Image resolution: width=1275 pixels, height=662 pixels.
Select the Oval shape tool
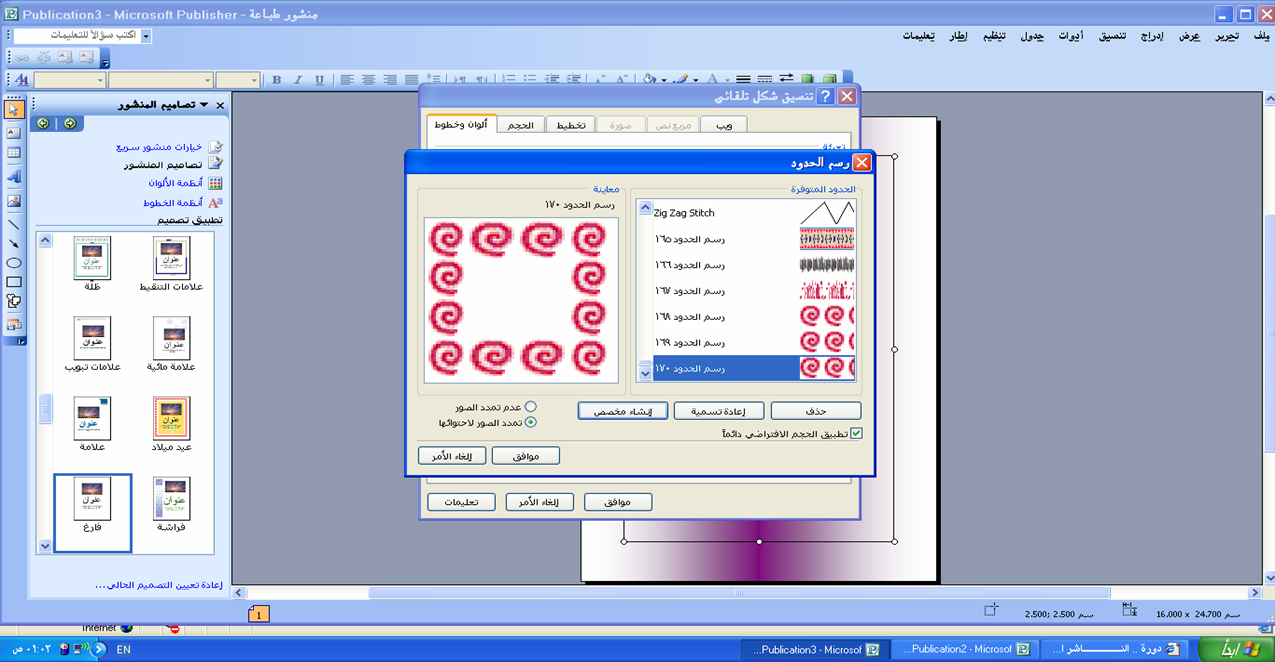coord(14,263)
